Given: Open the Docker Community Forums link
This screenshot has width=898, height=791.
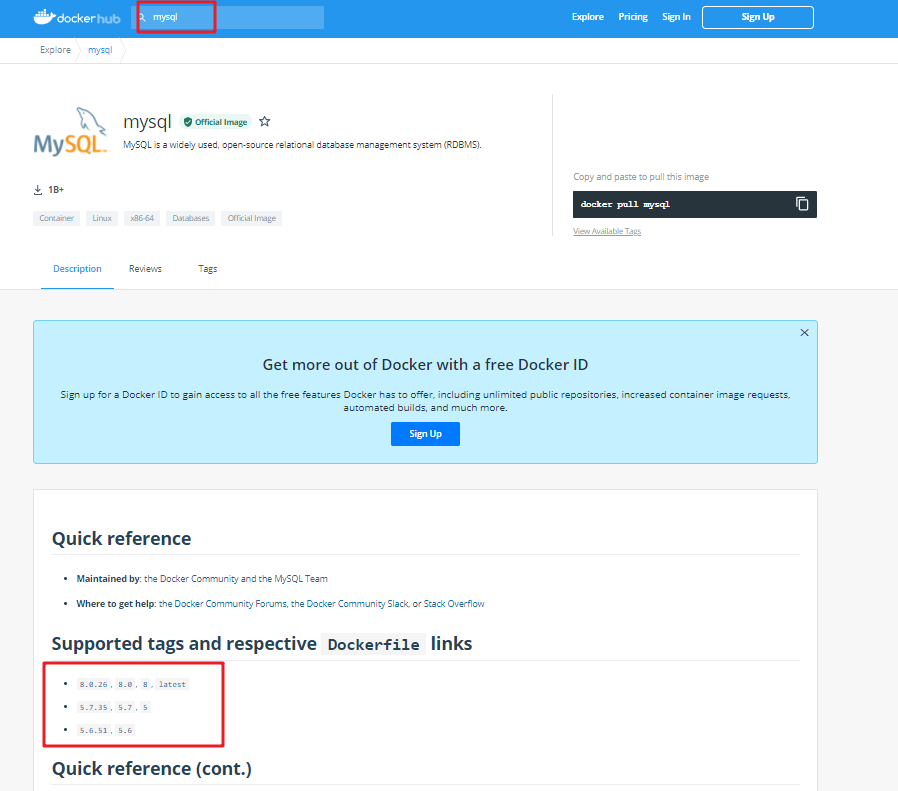Looking at the screenshot, I should tap(223, 604).
